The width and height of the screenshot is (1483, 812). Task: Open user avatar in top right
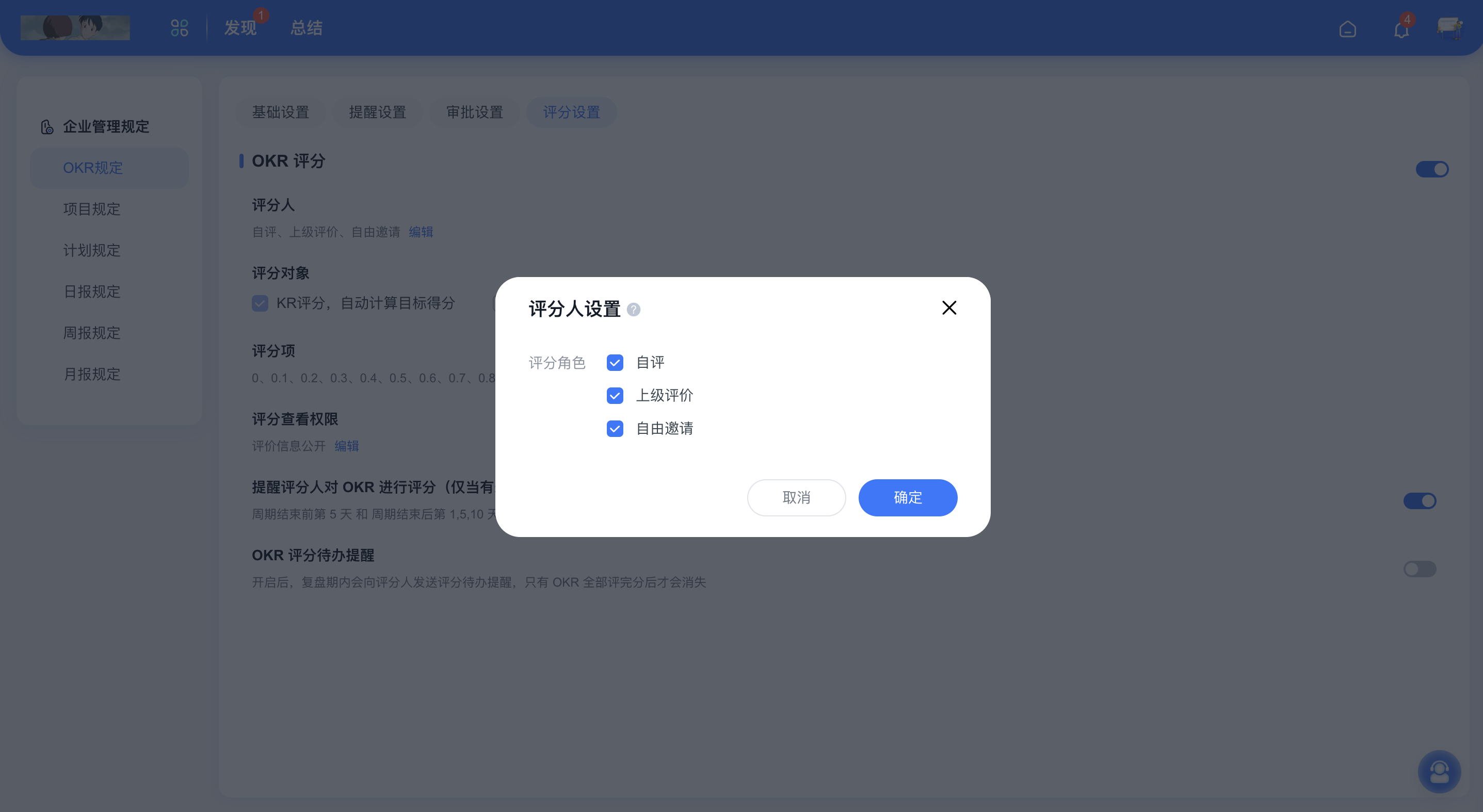(1449, 28)
